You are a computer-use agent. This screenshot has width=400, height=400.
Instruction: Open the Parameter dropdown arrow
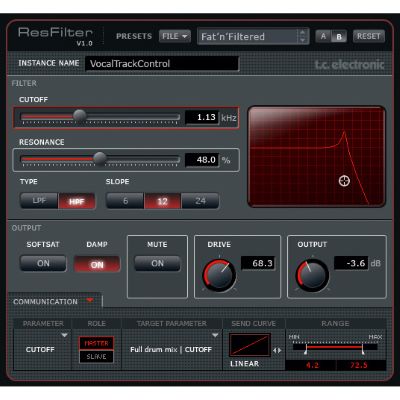coord(64,335)
